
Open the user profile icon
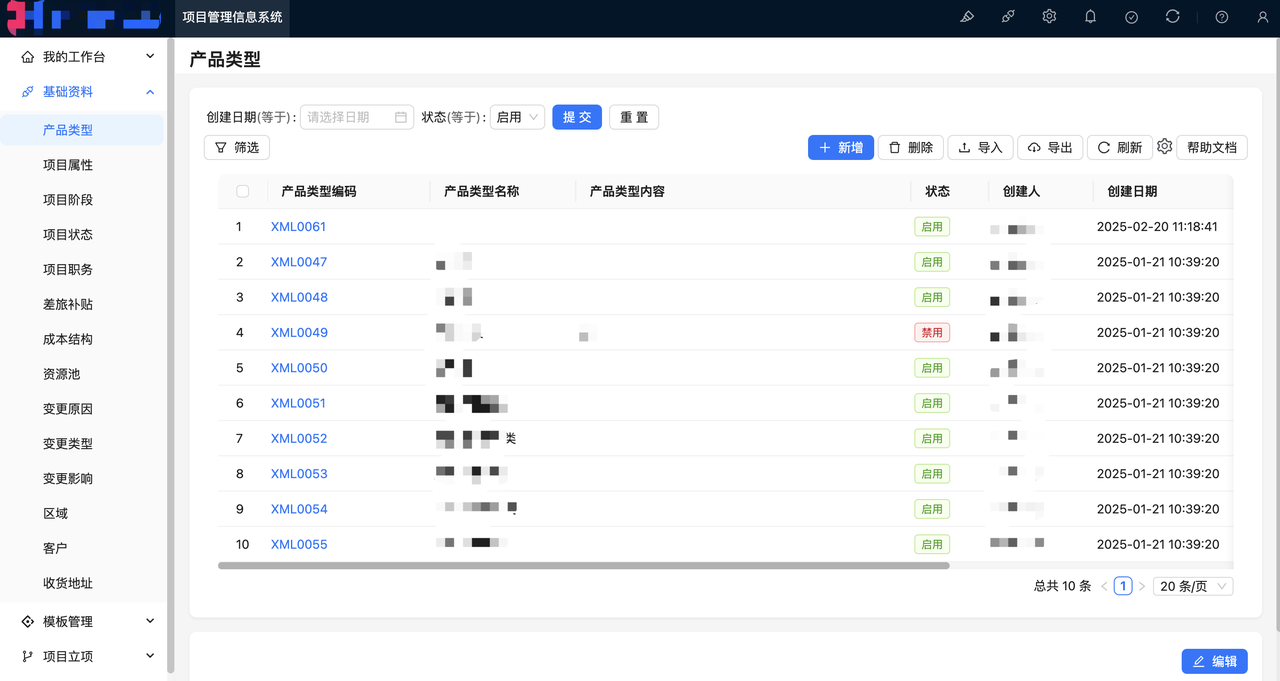pos(1263,17)
